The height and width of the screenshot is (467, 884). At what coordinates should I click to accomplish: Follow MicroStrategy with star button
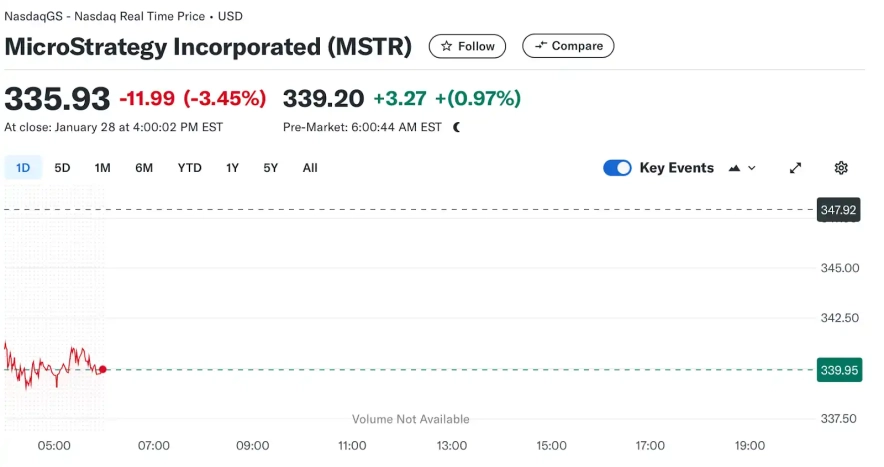tap(467, 46)
